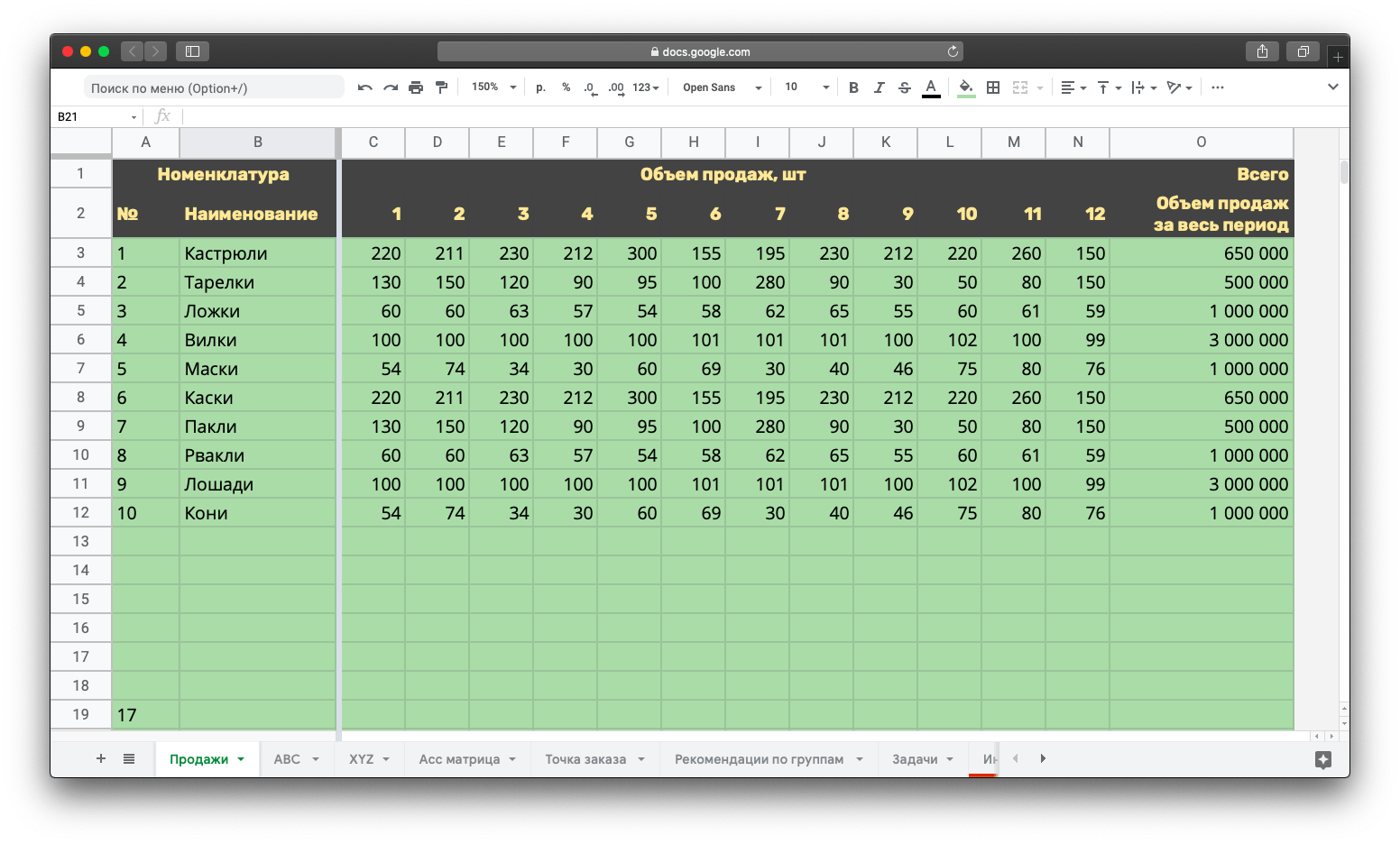
Task: Toggle italic formatting
Action: click(x=879, y=87)
